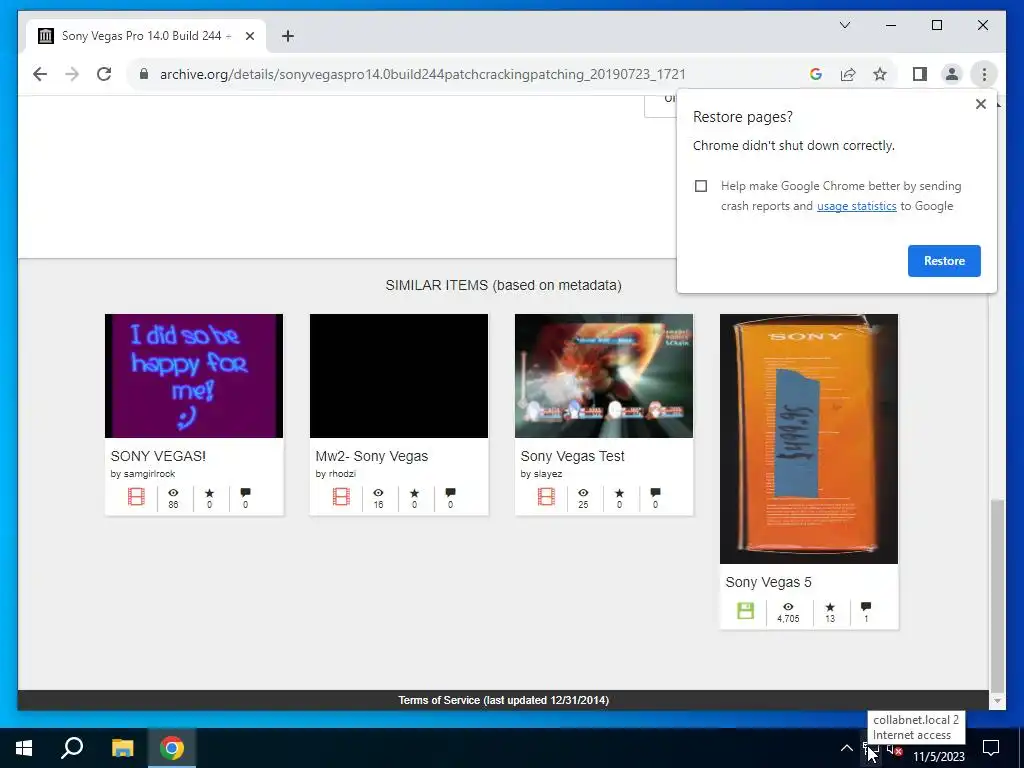
Task: Open Chrome three-dot menu
Action: coord(984,74)
